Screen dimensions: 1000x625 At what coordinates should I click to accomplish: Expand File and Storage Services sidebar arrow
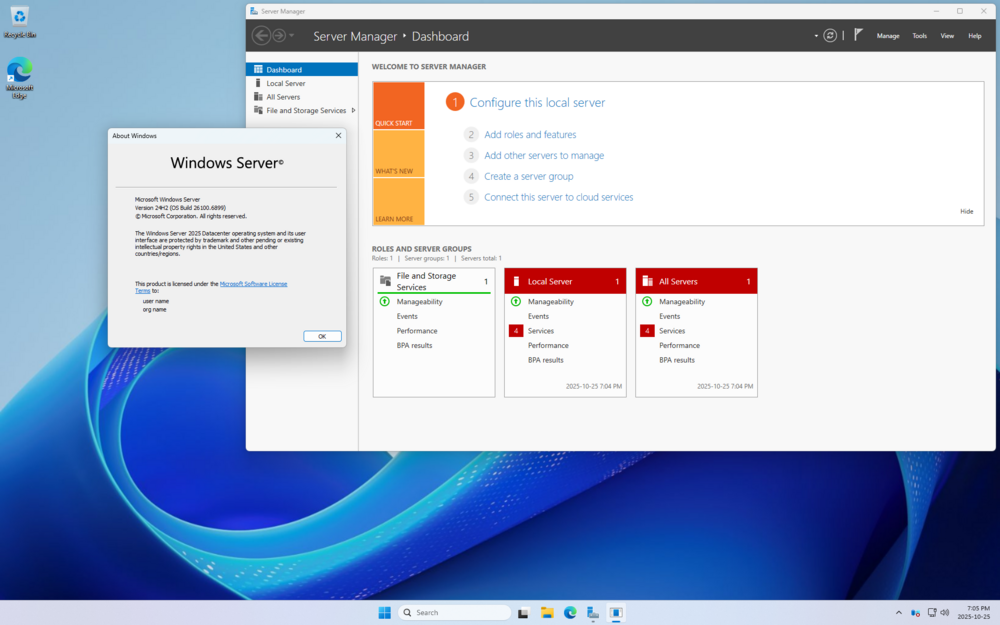click(353, 111)
